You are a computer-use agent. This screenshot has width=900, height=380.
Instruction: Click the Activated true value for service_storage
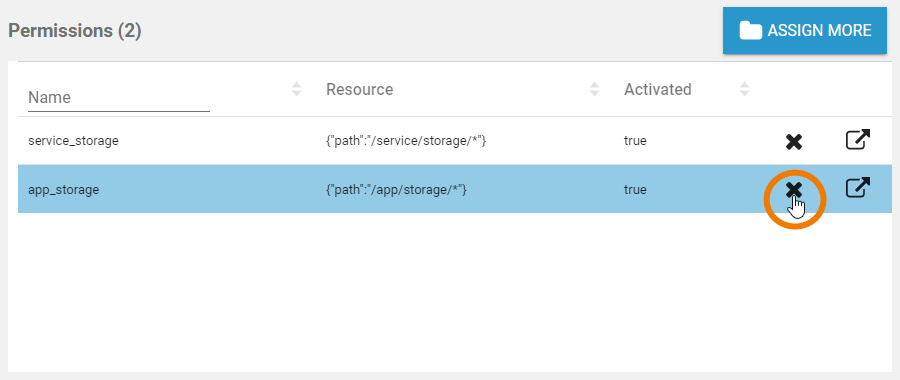[635, 141]
